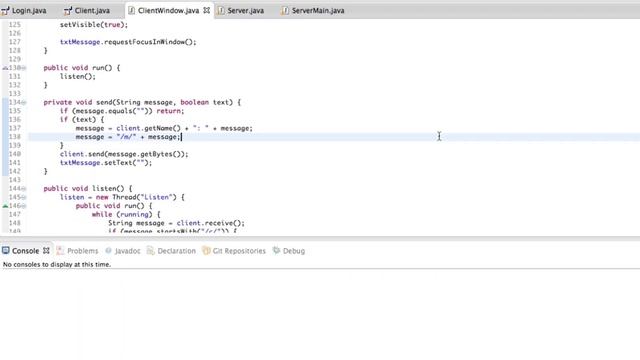Click the "if (text) {" line
Image resolution: width=640 pixels, height=360 pixels.
(x=82, y=120)
